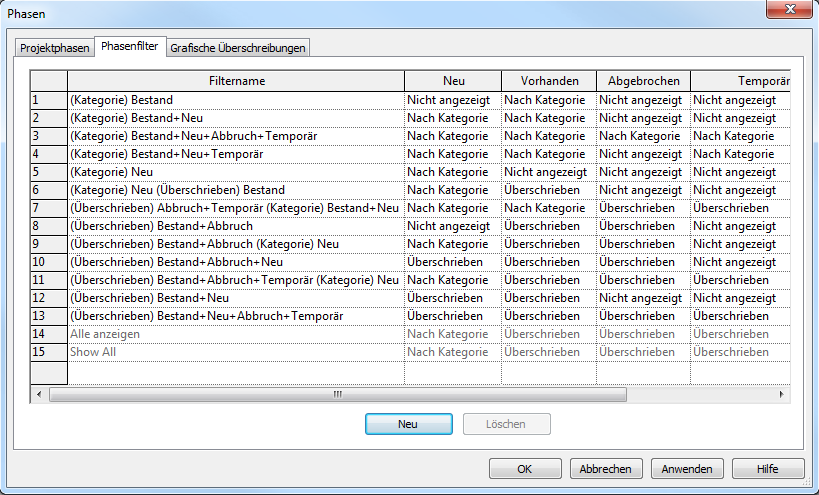The height and width of the screenshot is (495, 819).
Task: Click the Neu button to add filter
Action: pyautogui.click(x=407, y=424)
